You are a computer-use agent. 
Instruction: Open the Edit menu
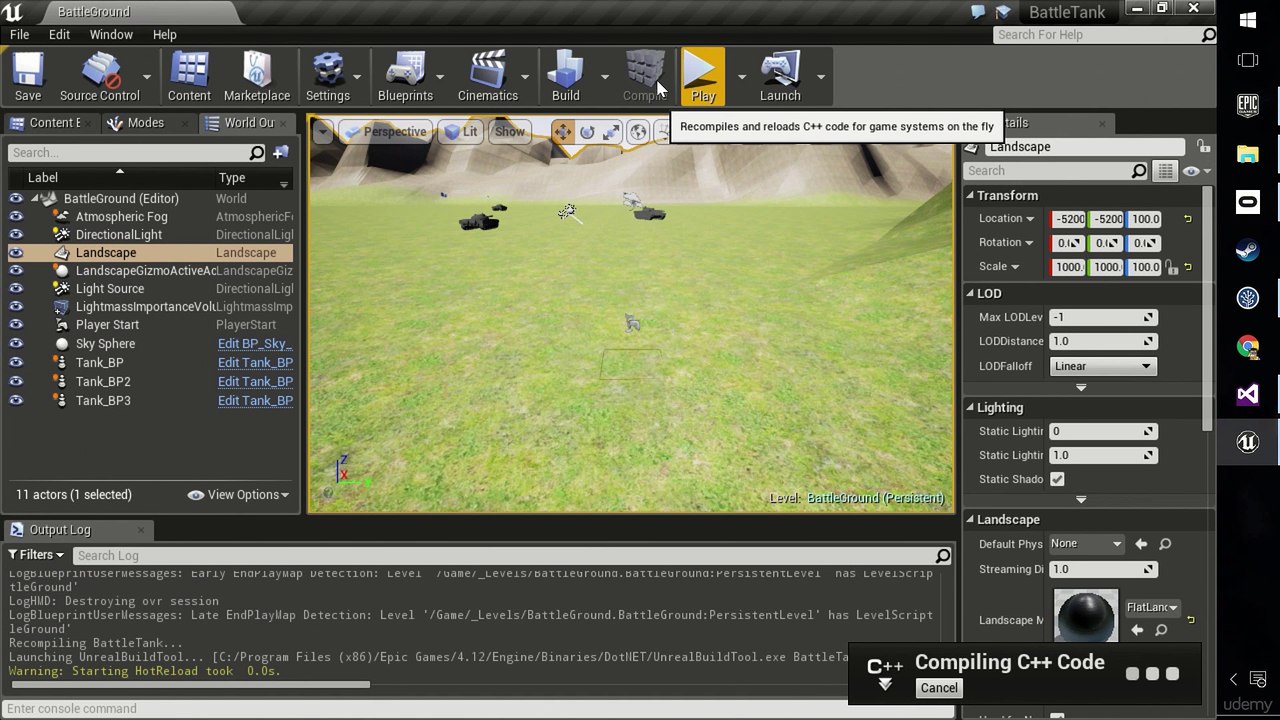point(59,35)
